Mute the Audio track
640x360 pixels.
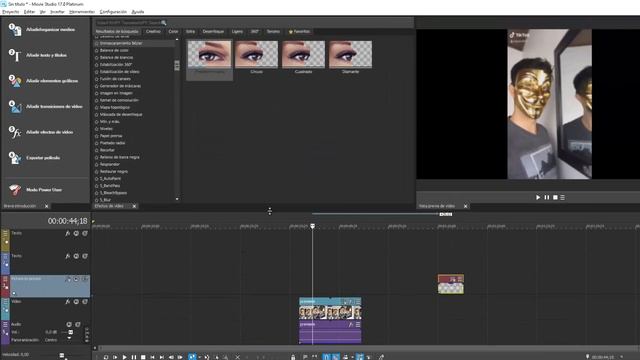point(69,324)
